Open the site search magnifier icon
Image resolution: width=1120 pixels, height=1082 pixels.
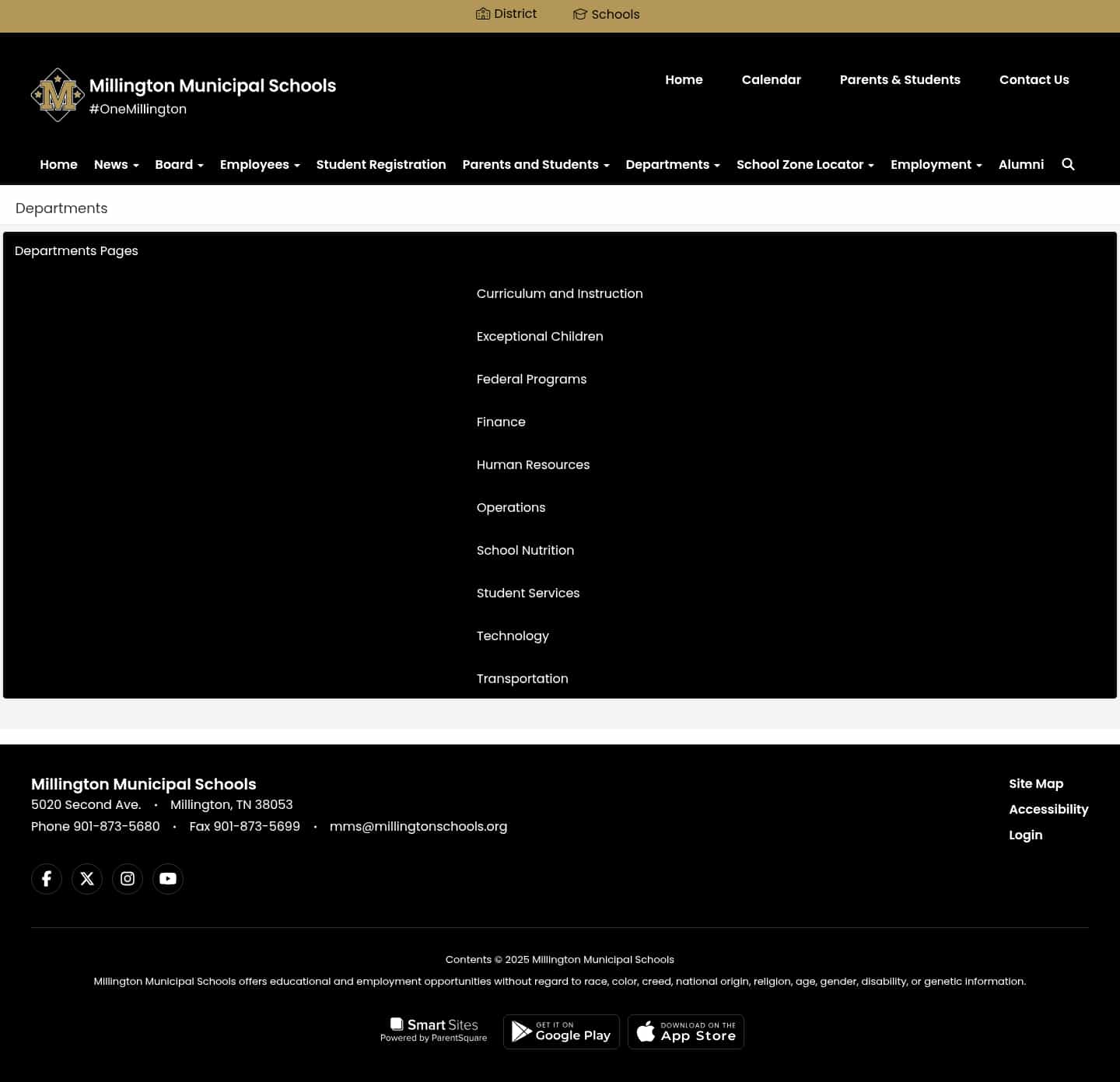[x=1068, y=164]
